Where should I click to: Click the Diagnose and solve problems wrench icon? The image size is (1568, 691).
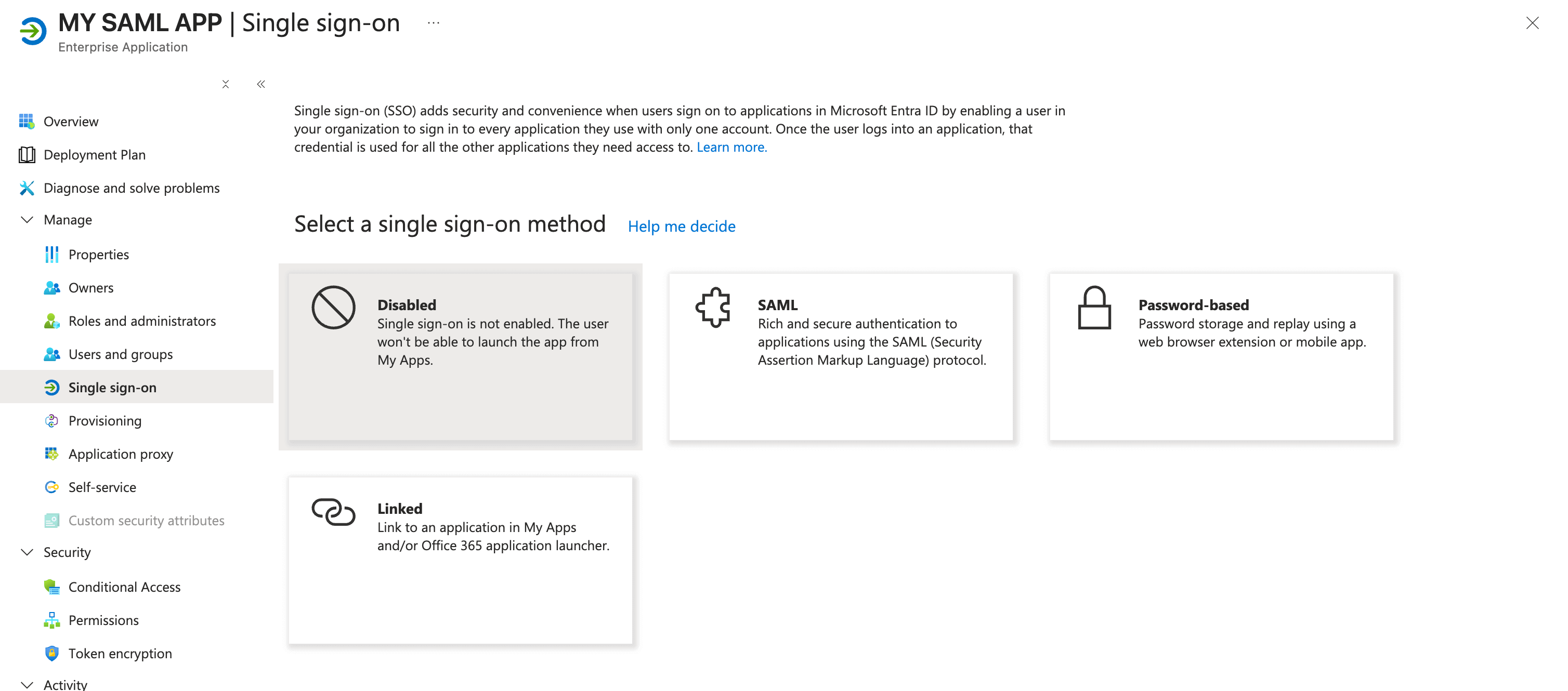coord(26,188)
